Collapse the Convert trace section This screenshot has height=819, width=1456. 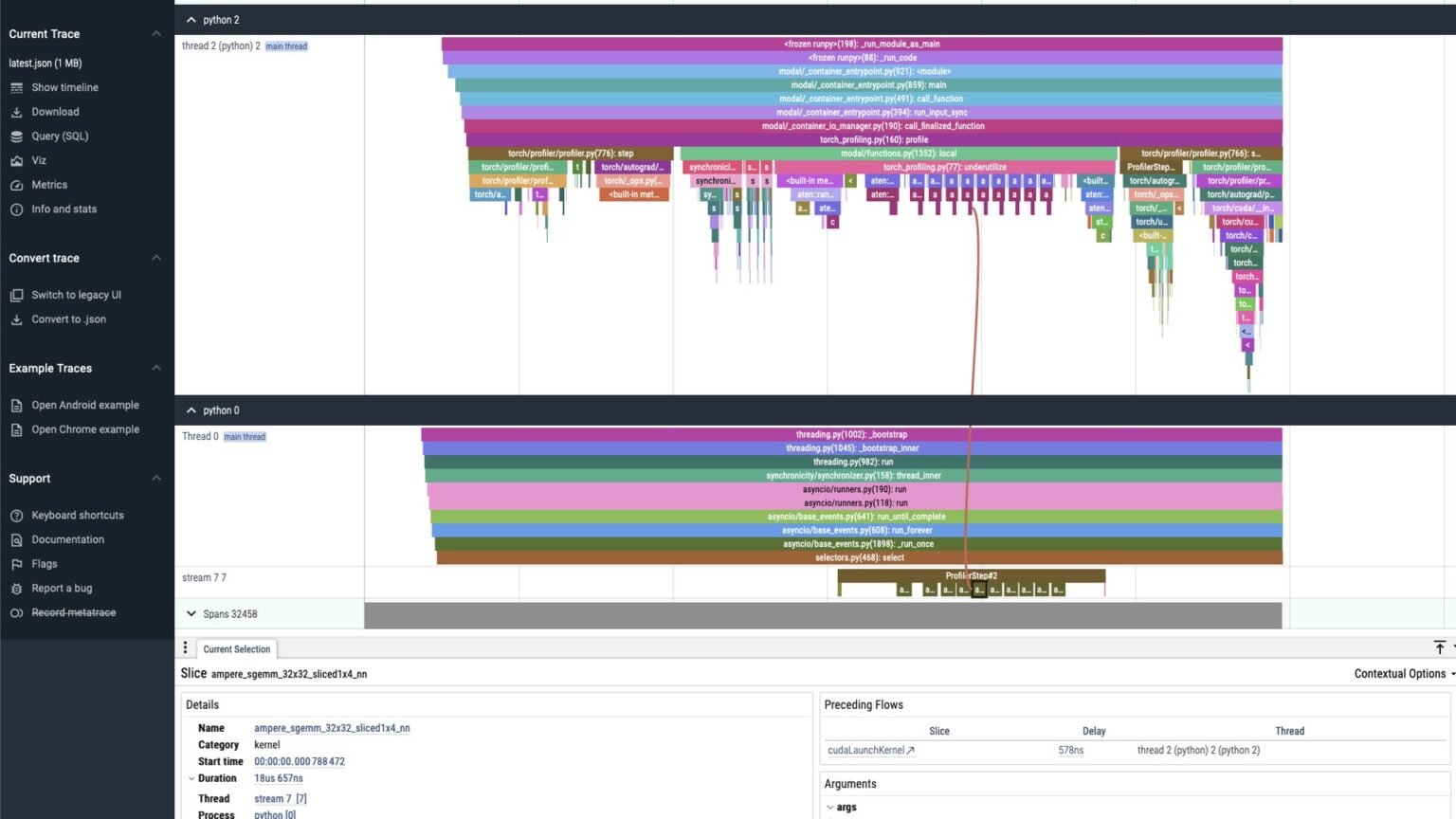[x=156, y=258]
